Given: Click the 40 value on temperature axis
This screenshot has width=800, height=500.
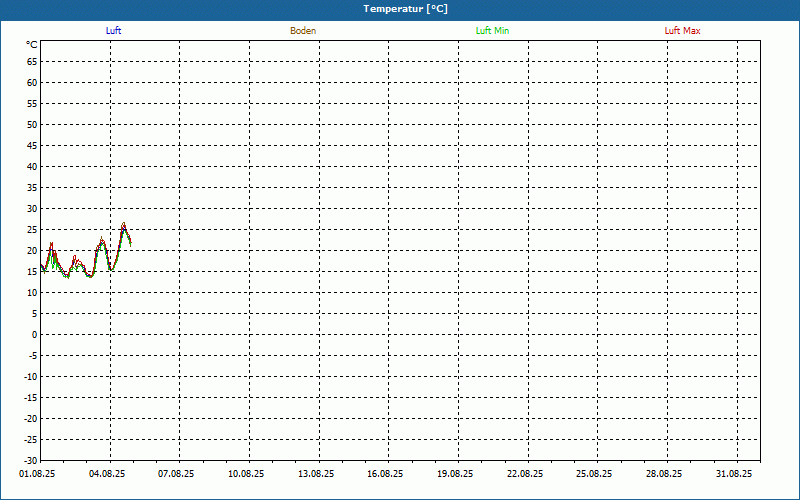Looking at the screenshot, I should pos(32,167).
